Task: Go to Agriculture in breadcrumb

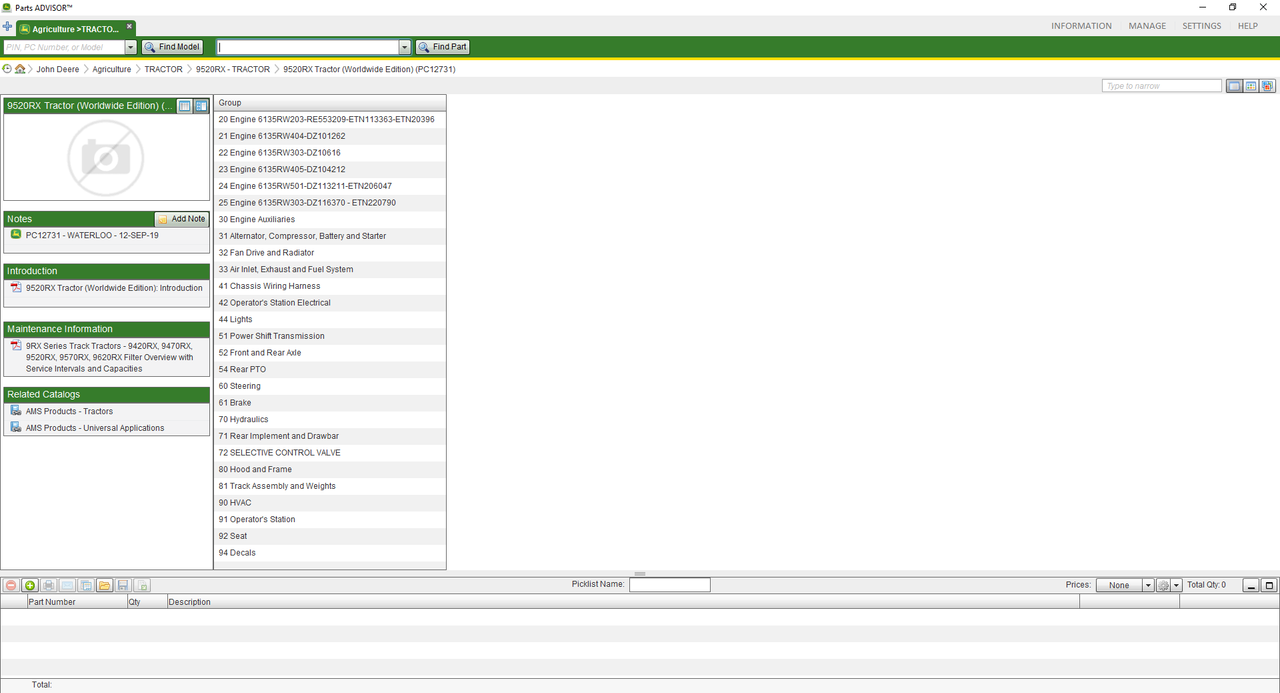Action: point(112,69)
